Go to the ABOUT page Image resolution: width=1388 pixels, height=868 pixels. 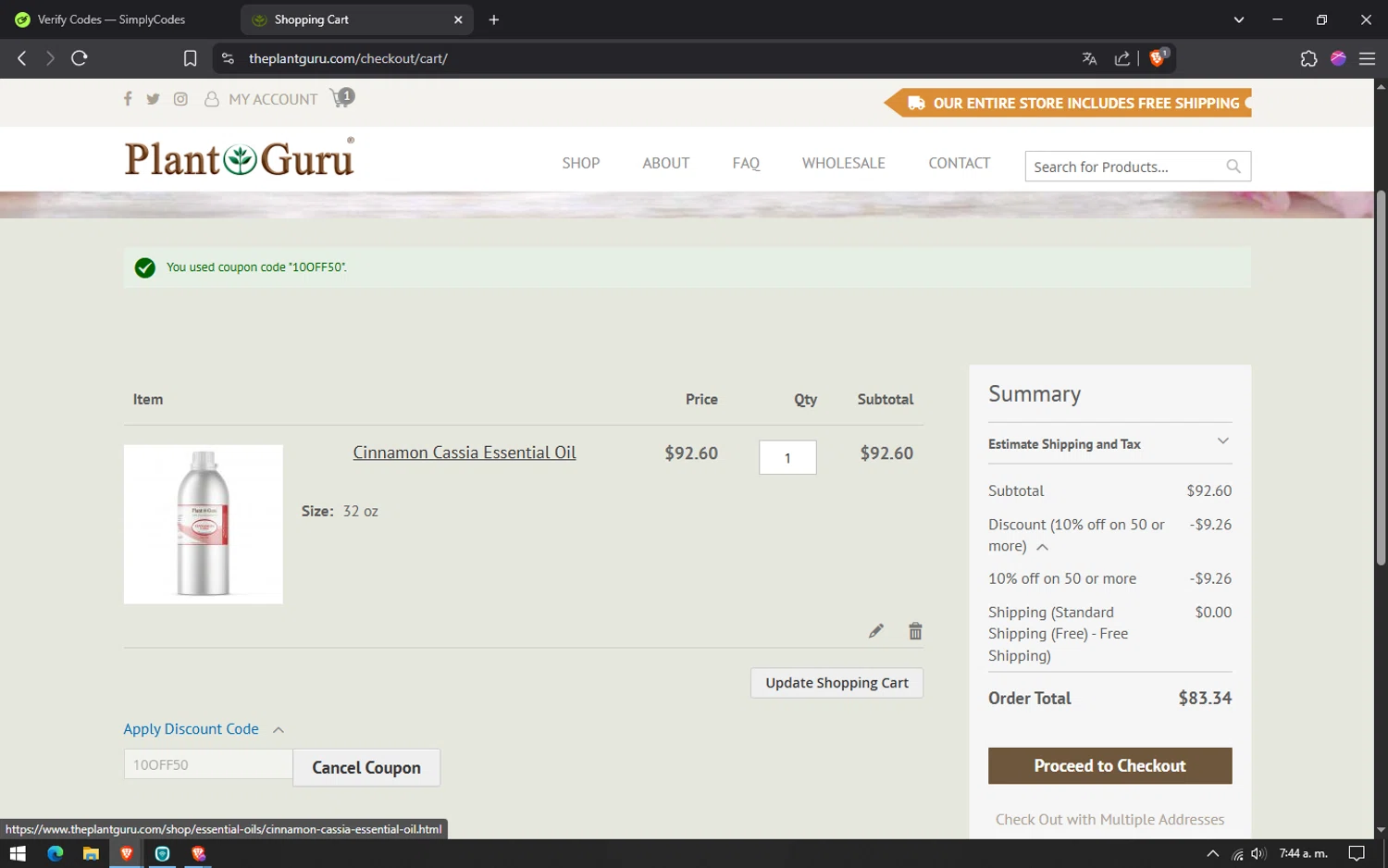(x=666, y=163)
